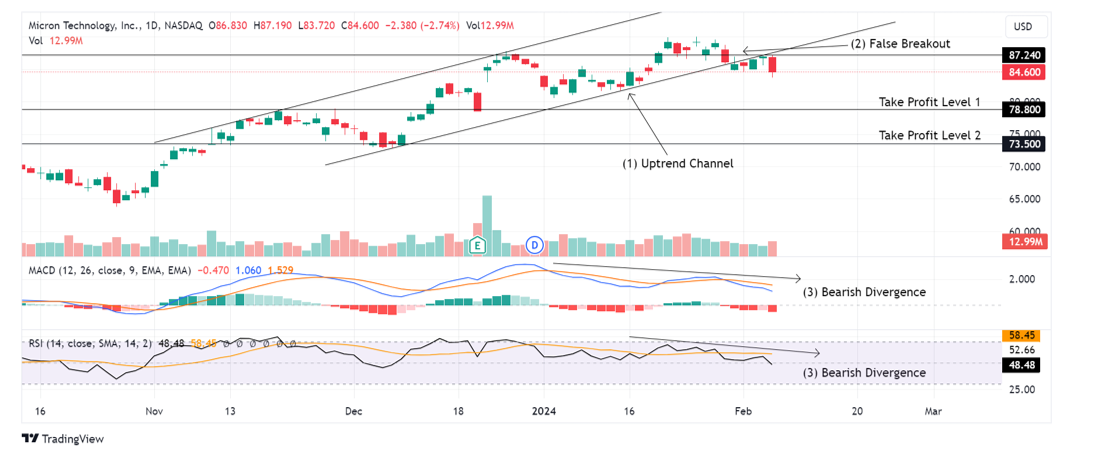Click the RSI '(3) Bearish Divergence' label
Screen dimensions: 1094x457
click(865, 373)
